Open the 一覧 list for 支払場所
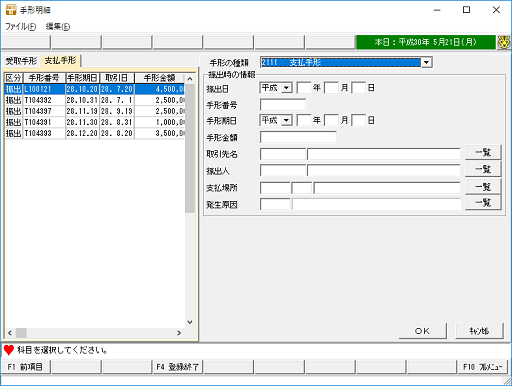Image resolution: width=512 pixels, height=386 pixels. point(483,186)
